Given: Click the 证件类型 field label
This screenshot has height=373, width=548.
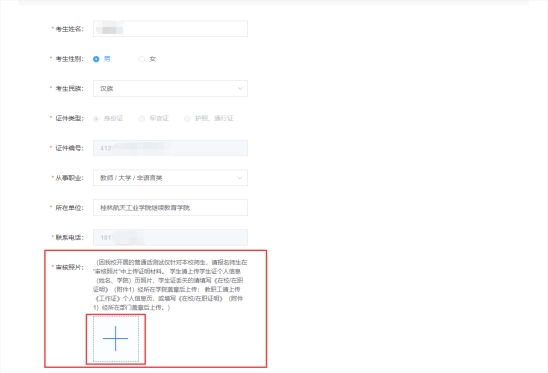Looking at the screenshot, I should tap(69, 119).
